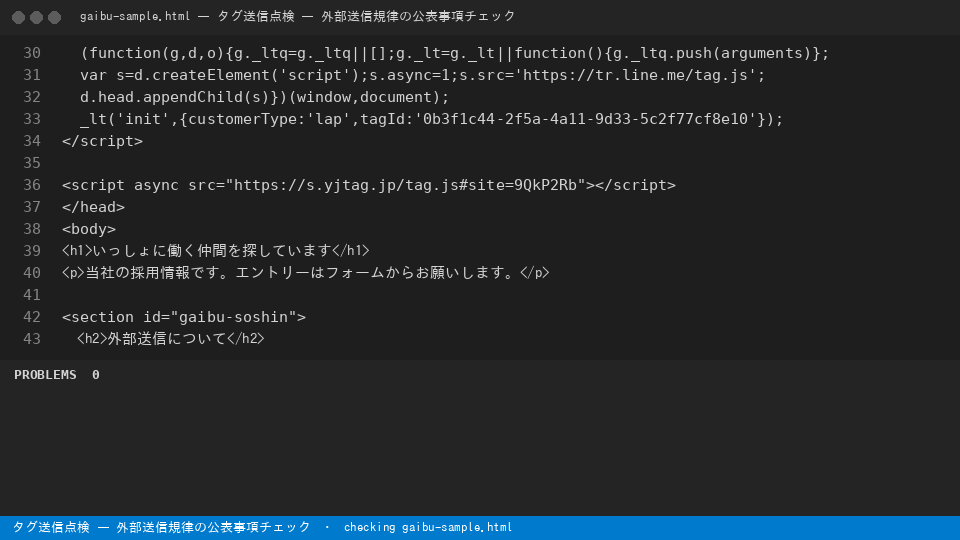Click the red close window dot

point(18,17)
